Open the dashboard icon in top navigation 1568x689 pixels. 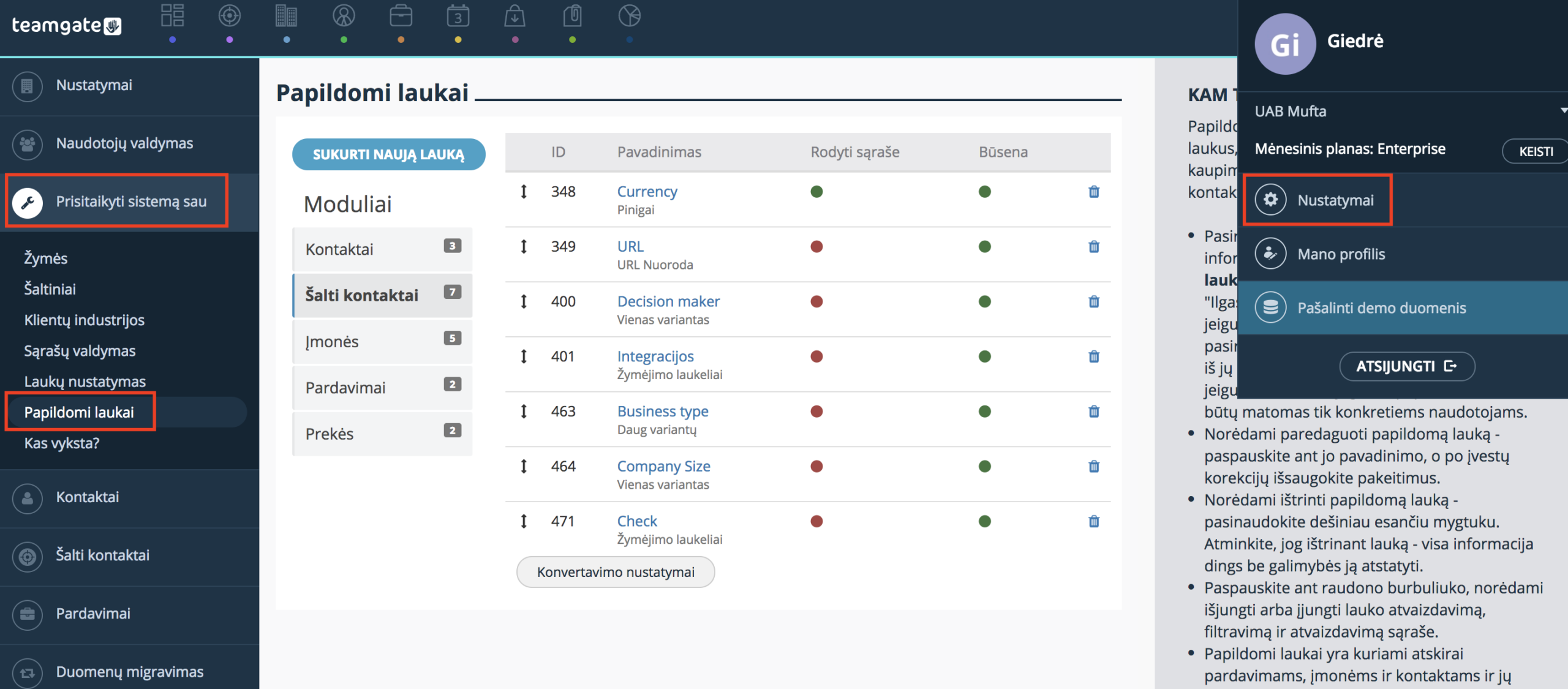pyautogui.click(x=172, y=16)
